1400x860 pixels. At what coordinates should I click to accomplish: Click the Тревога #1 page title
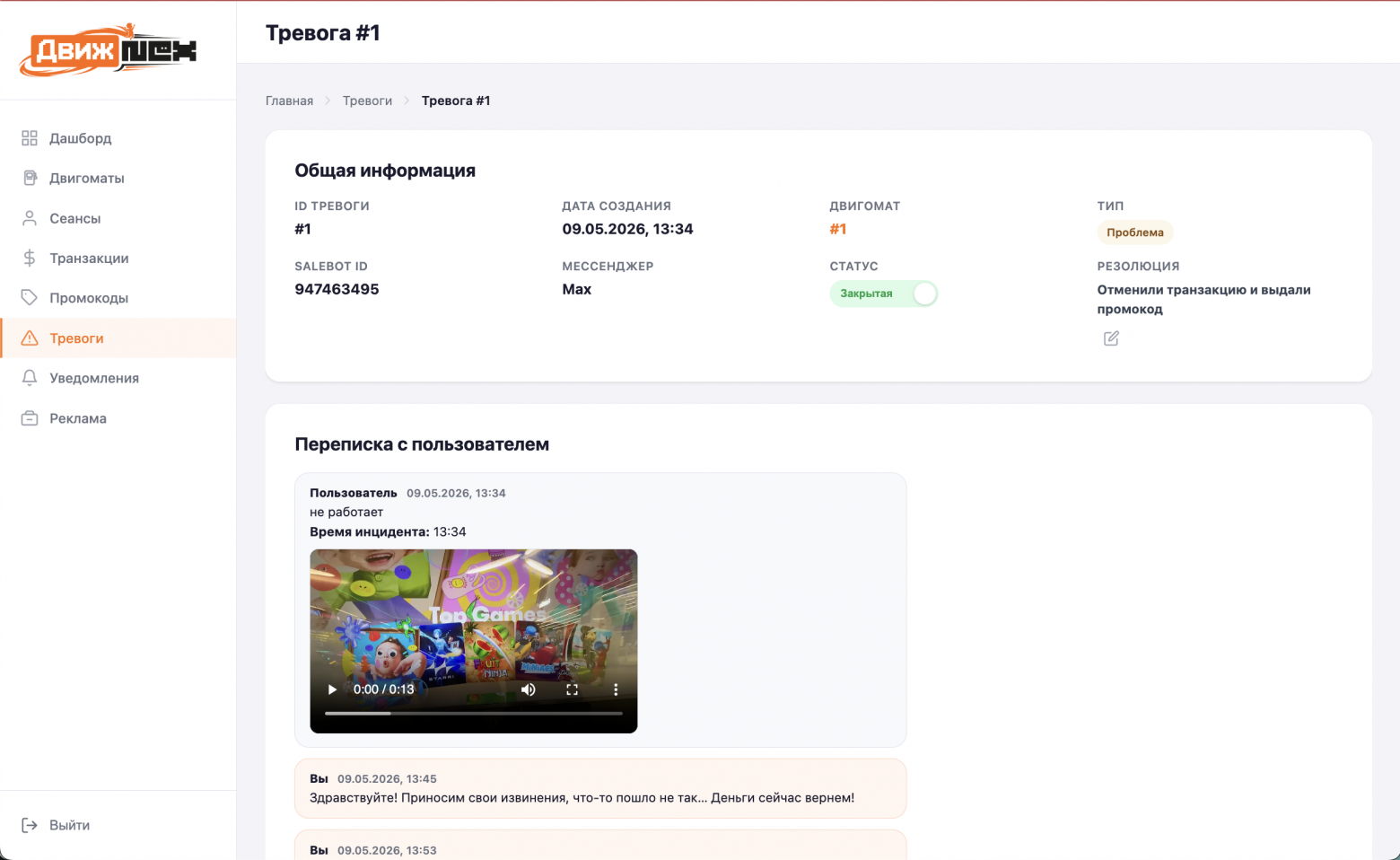322,32
